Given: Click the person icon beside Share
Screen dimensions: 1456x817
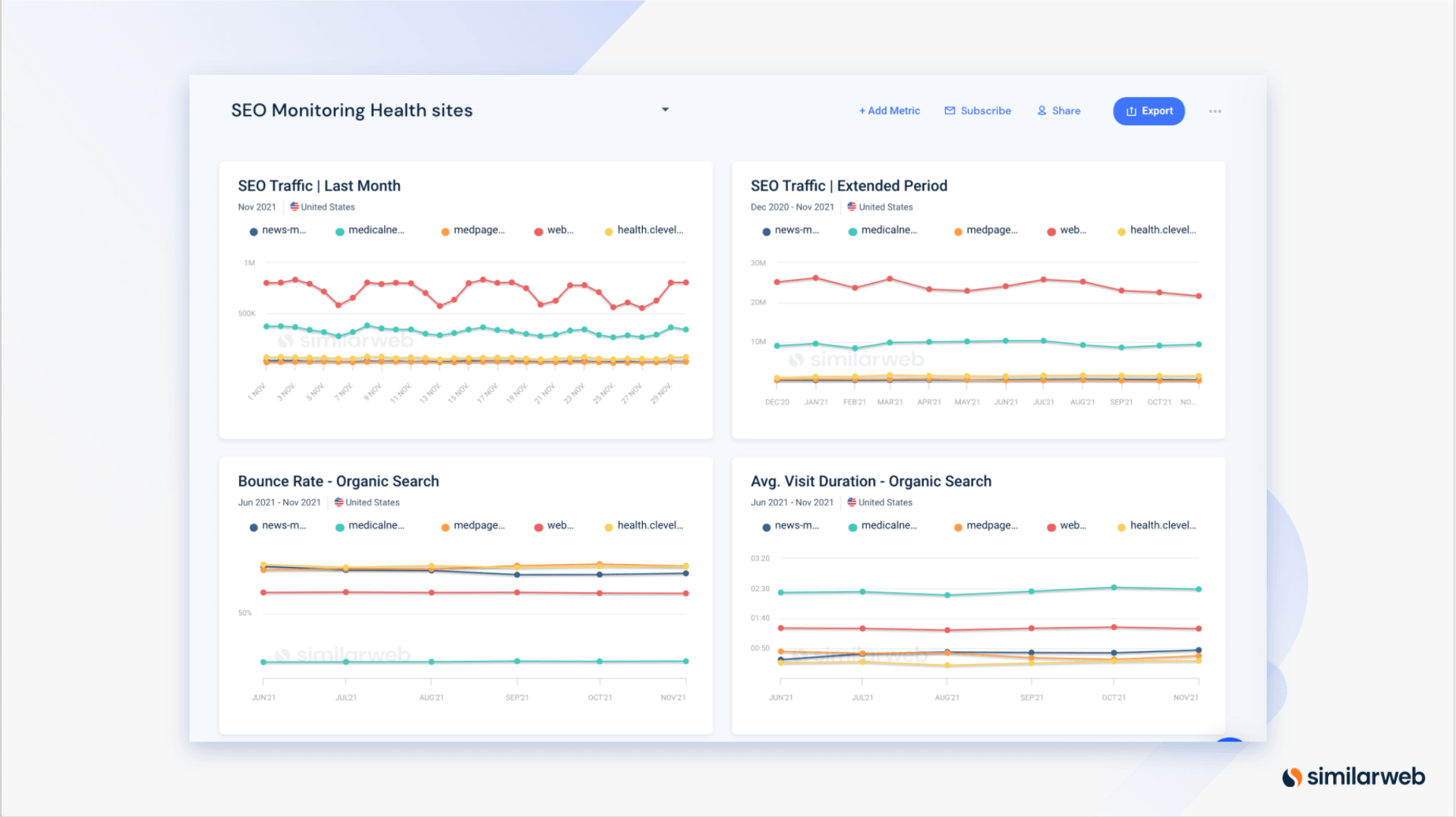Looking at the screenshot, I should coord(1042,111).
